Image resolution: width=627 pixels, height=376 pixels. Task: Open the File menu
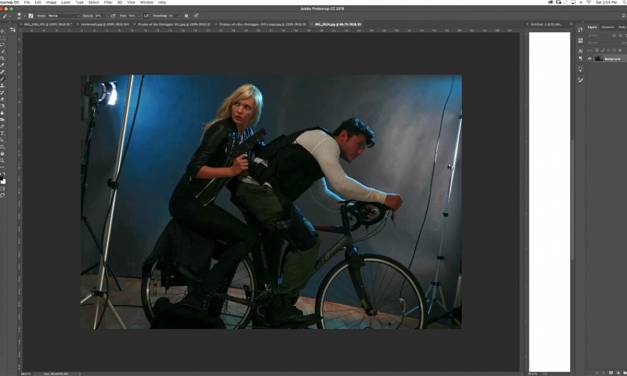click(27, 2)
